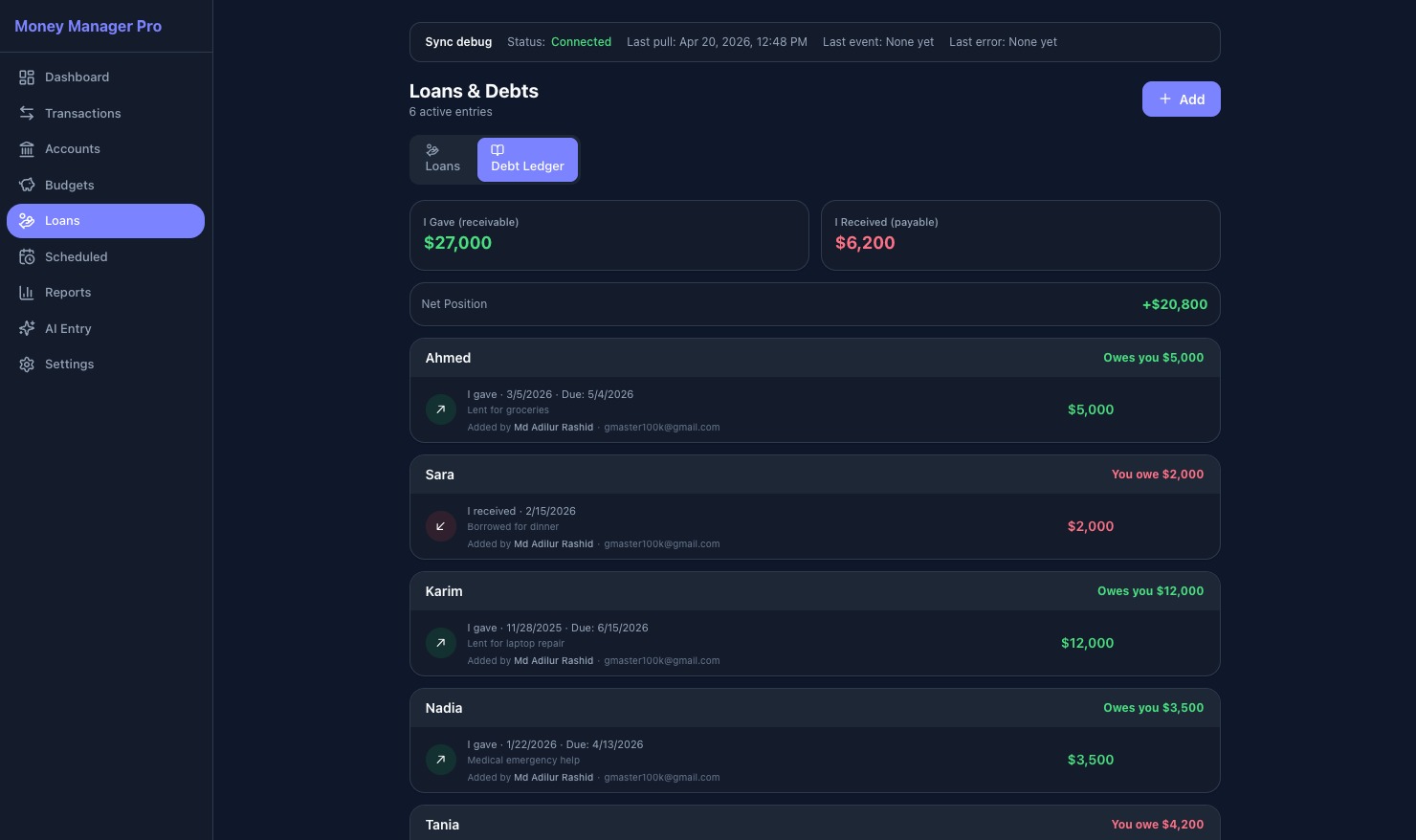Click the Money Manager Pro title
This screenshot has width=1416, height=840.
coord(88,26)
